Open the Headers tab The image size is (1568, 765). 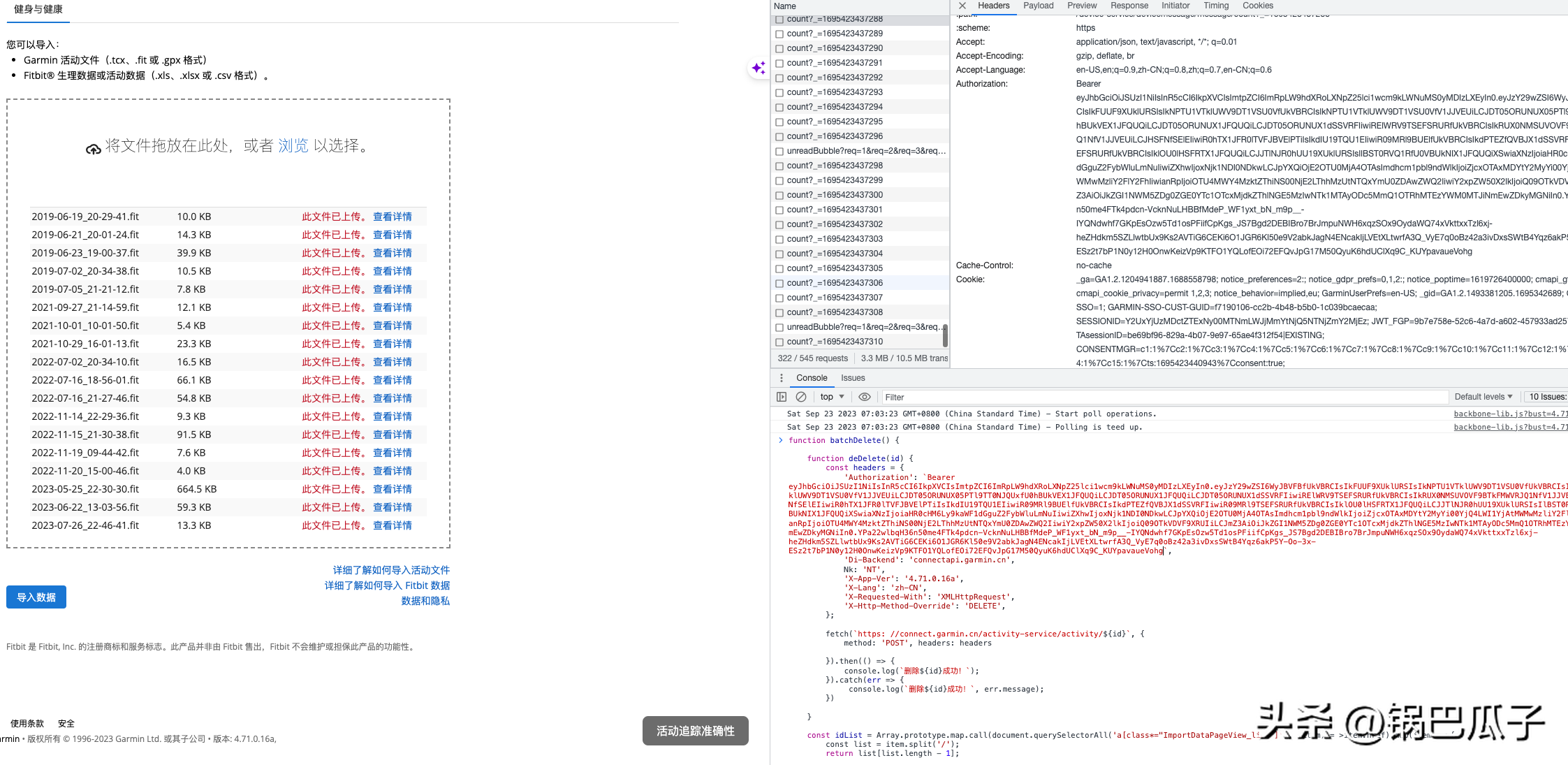pyautogui.click(x=993, y=6)
